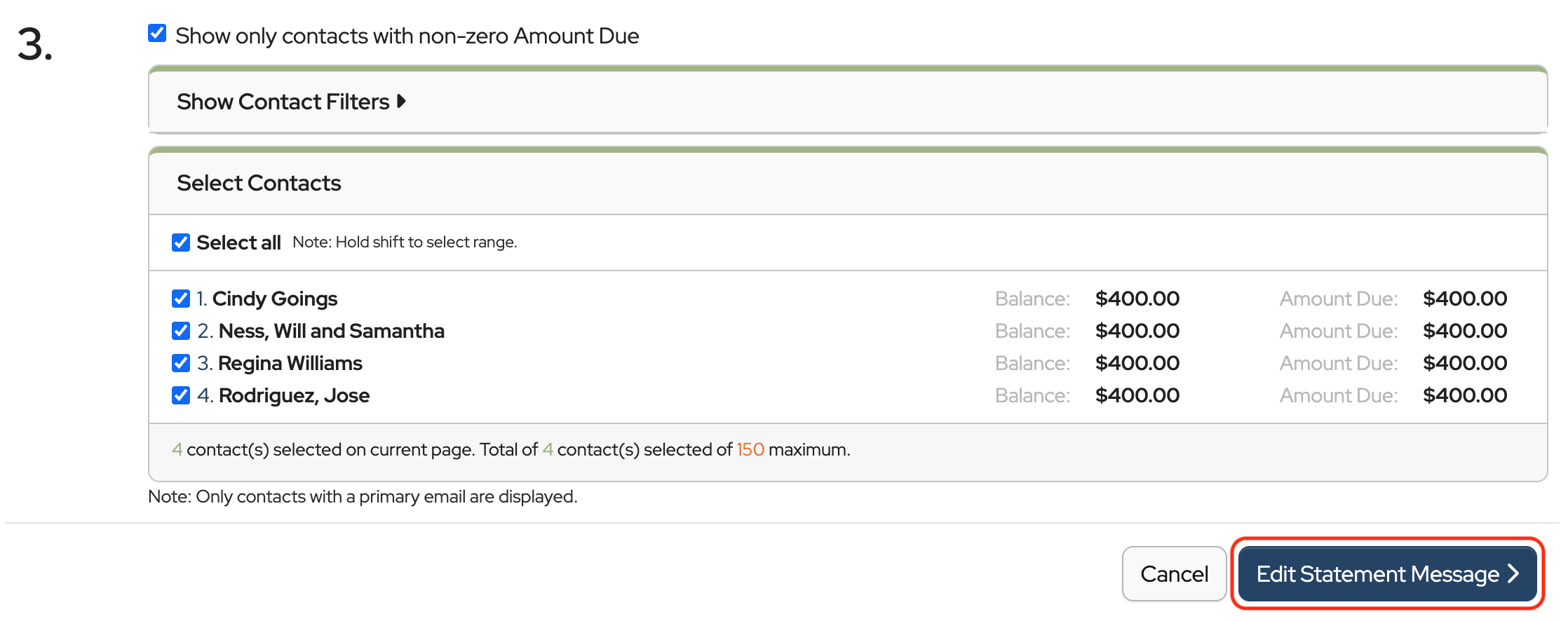1568x621 pixels.
Task: Click Edit Statement Message button
Action: pyautogui.click(x=1377, y=574)
